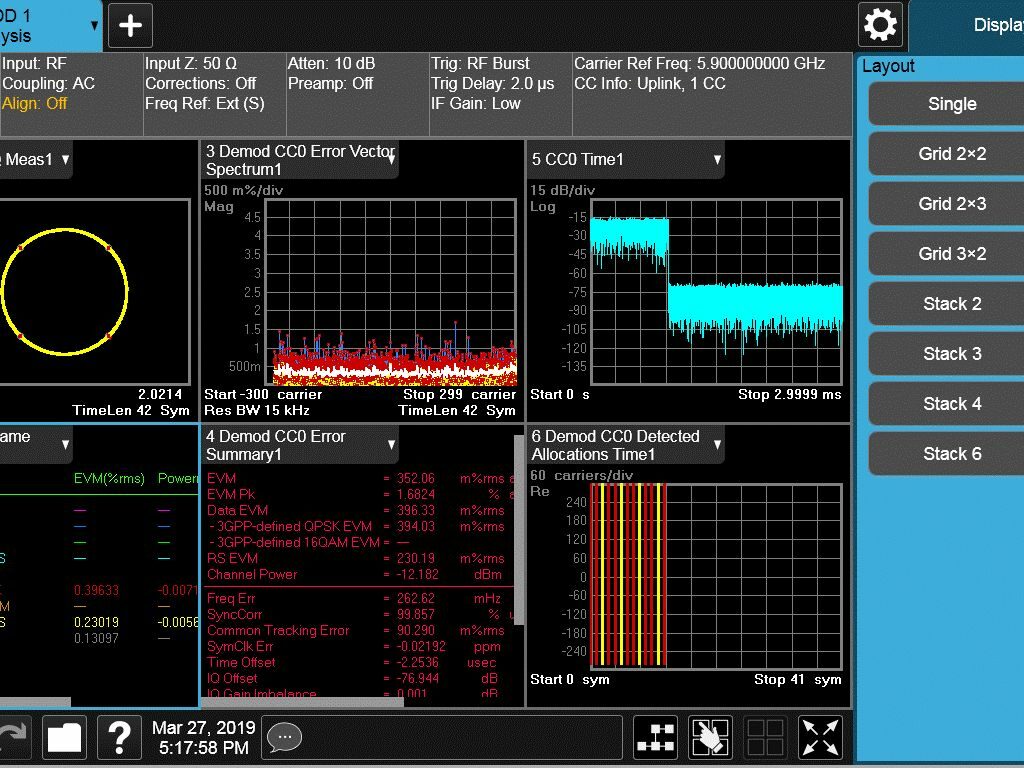The height and width of the screenshot is (768, 1024).
Task: Open the Meas1 dropdown arrow
Action: [x=64, y=159]
